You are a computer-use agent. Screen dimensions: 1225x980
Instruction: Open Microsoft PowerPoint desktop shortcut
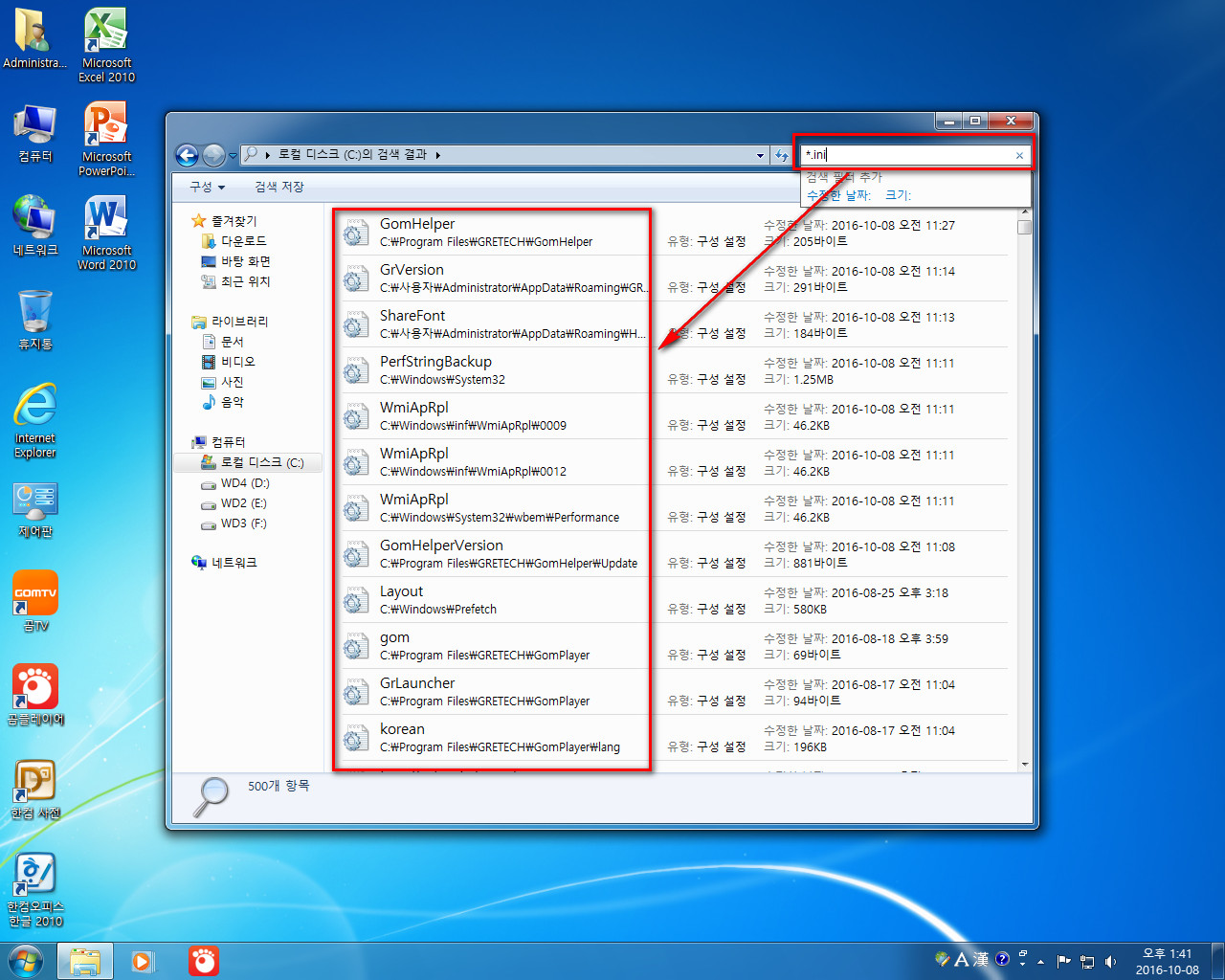(x=106, y=139)
